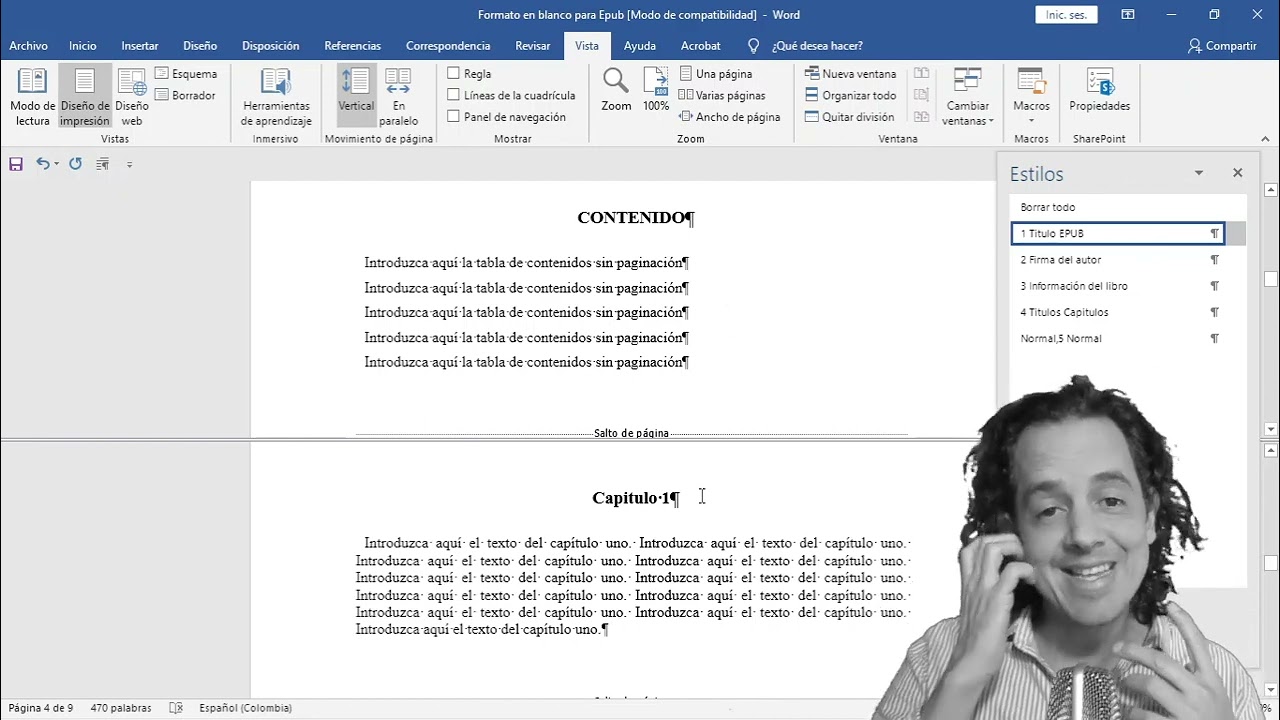Redo action in quick access toolbar
Viewport: 1280px width, 720px height.
click(x=75, y=164)
